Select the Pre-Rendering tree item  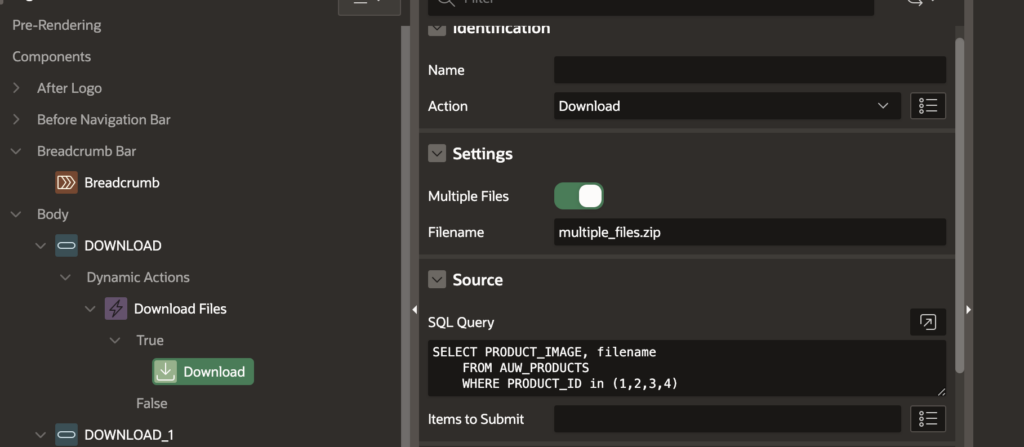tap(56, 25)
